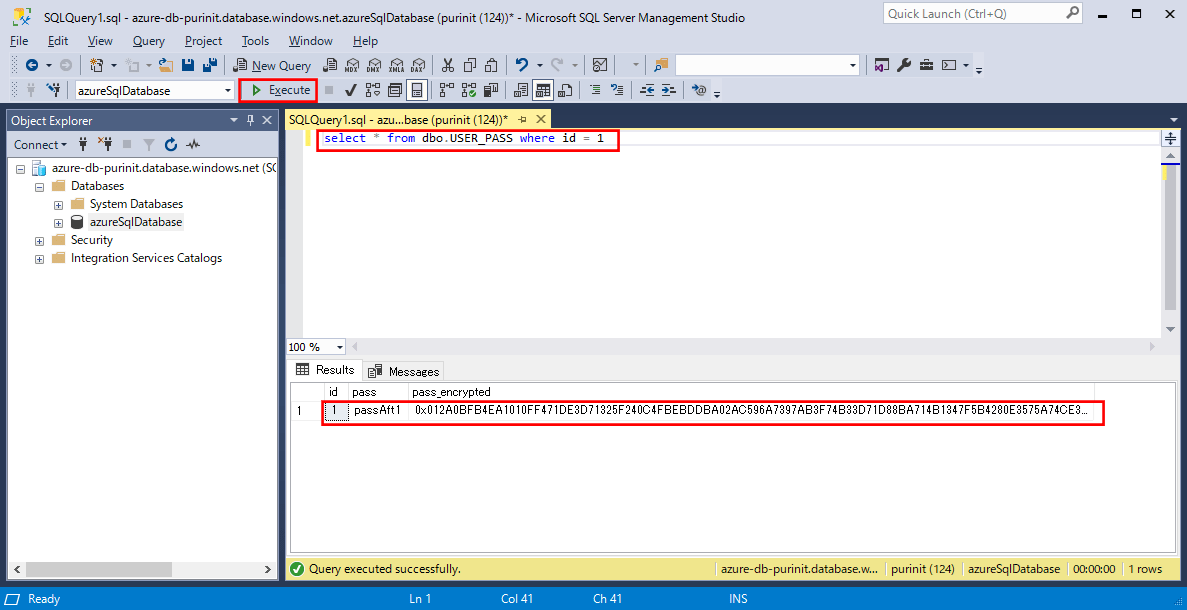Switch to the Results tab
The height and width of the screenshot is (610, 1187).
tap(325, 370)
